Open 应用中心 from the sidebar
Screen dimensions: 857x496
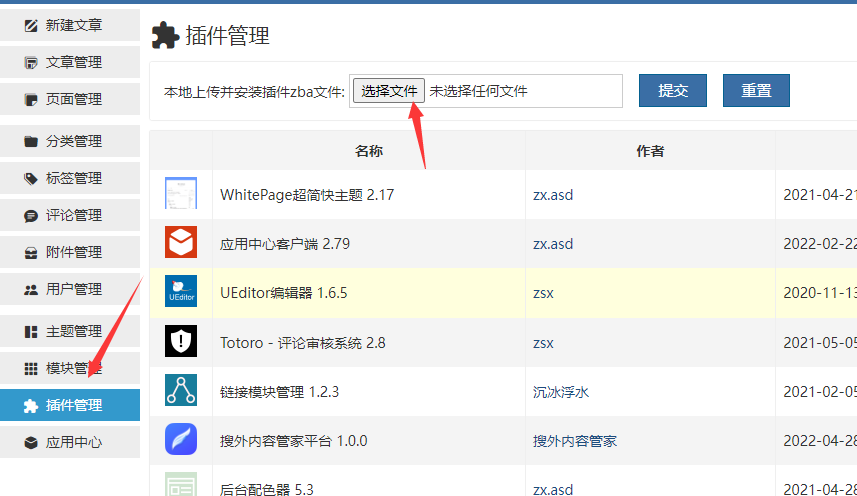click(x=70, y=442)
